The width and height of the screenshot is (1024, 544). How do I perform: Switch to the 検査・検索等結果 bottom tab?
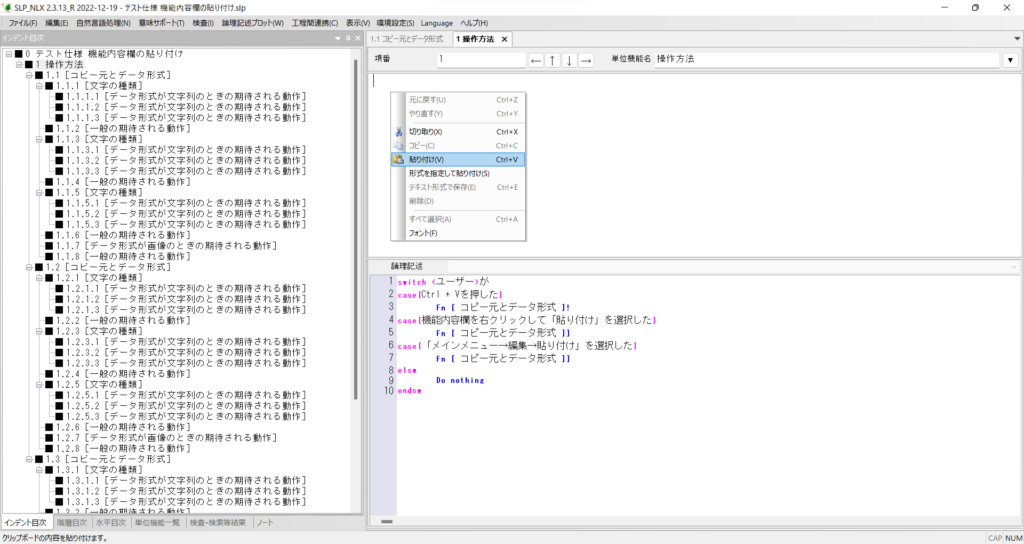point(218,522)
